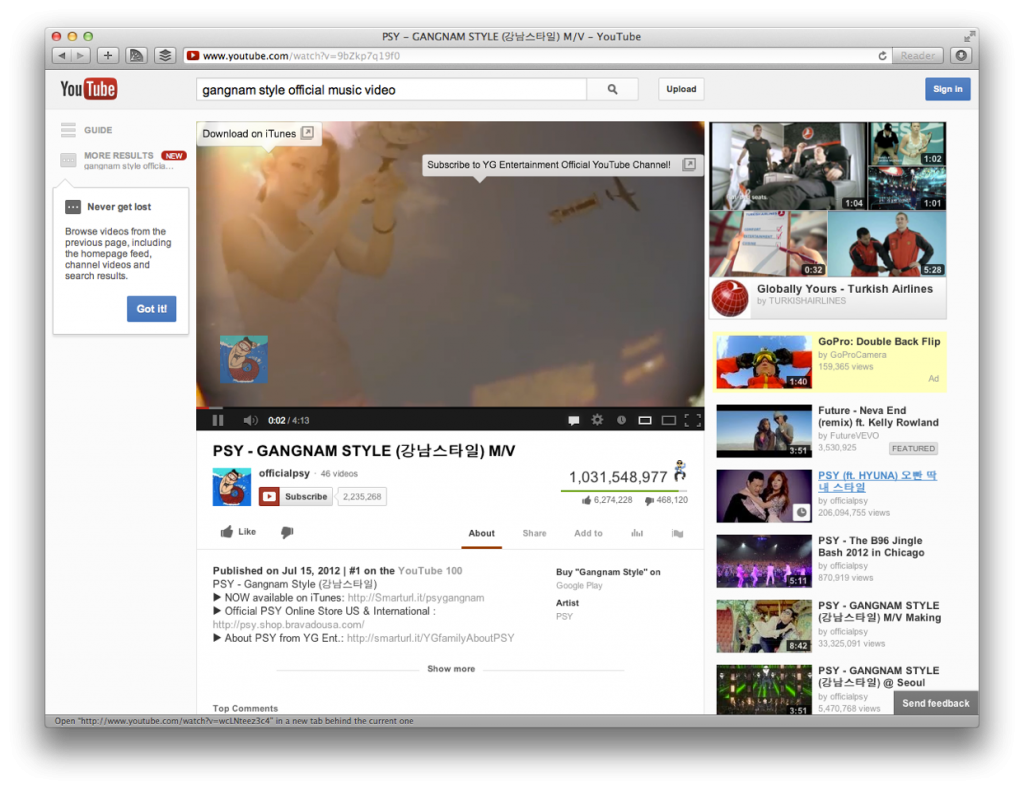Screen dimensions: 1024x790
Task: Open the statistics tab icon
Action: click(x=637, y=533)
